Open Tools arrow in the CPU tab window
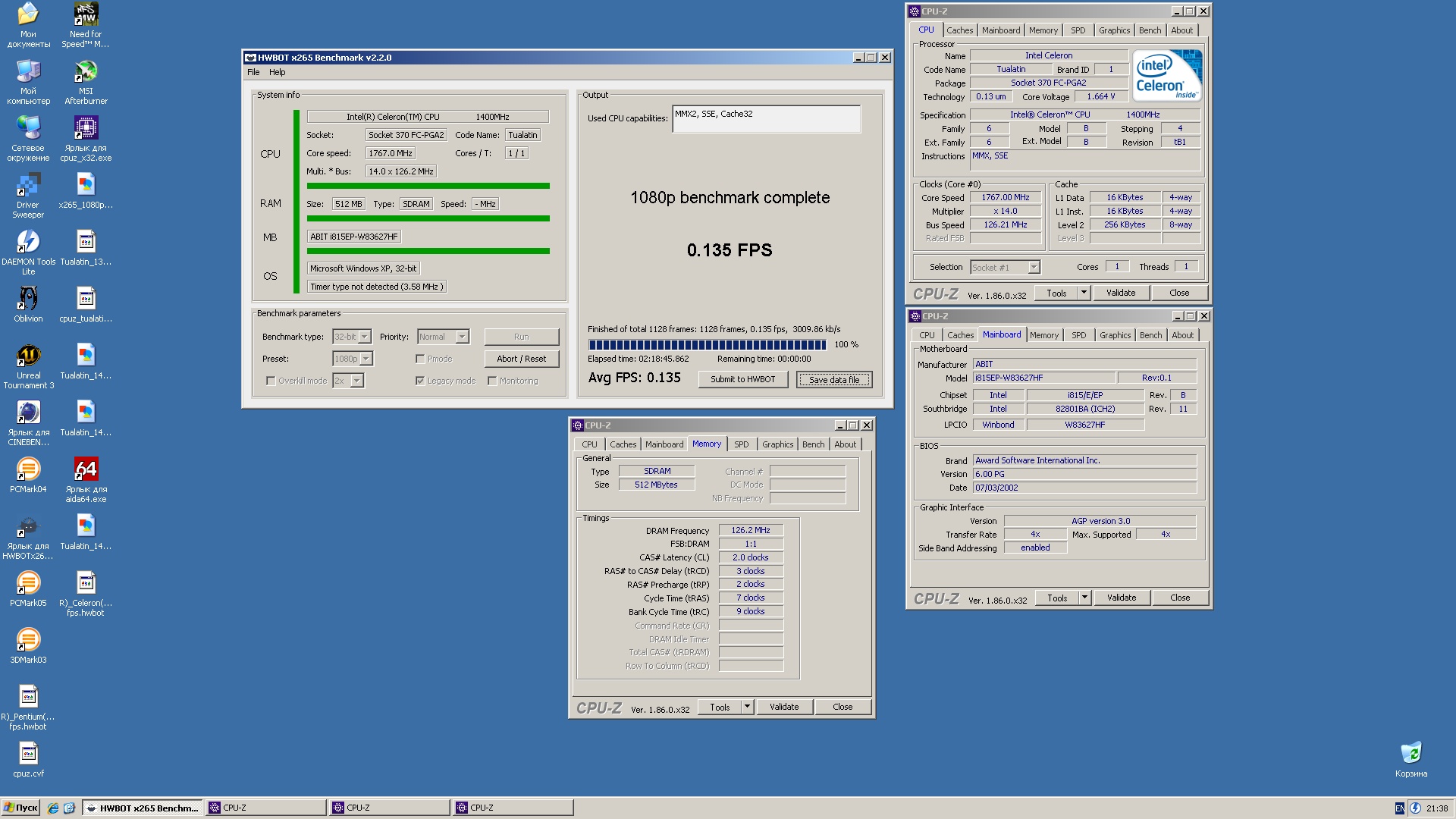The height and width of the screenshot is (819, 1456). (1084, 293)
